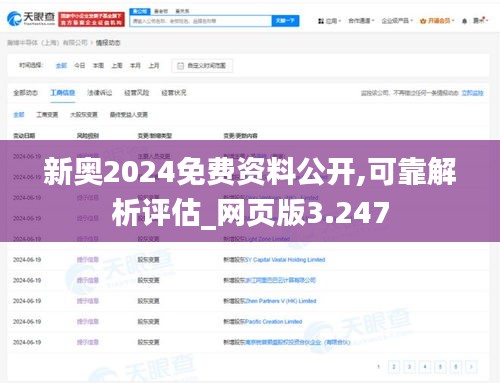The width and height of the screenshot is (500, 383).
Task: Go to page 3 in pagination
Action: (x=409, y=367)
